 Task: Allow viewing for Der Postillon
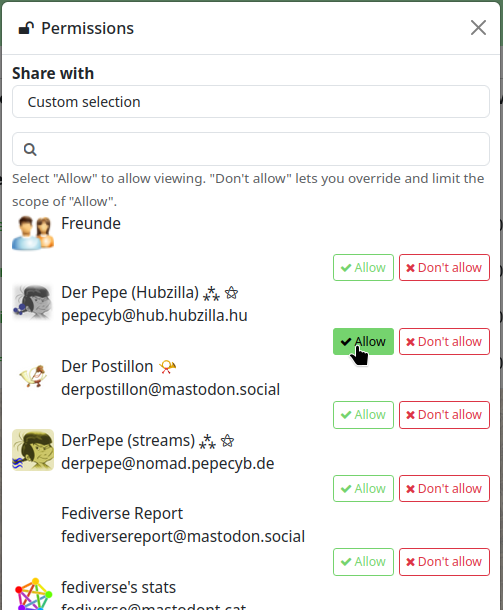(363, 415)
